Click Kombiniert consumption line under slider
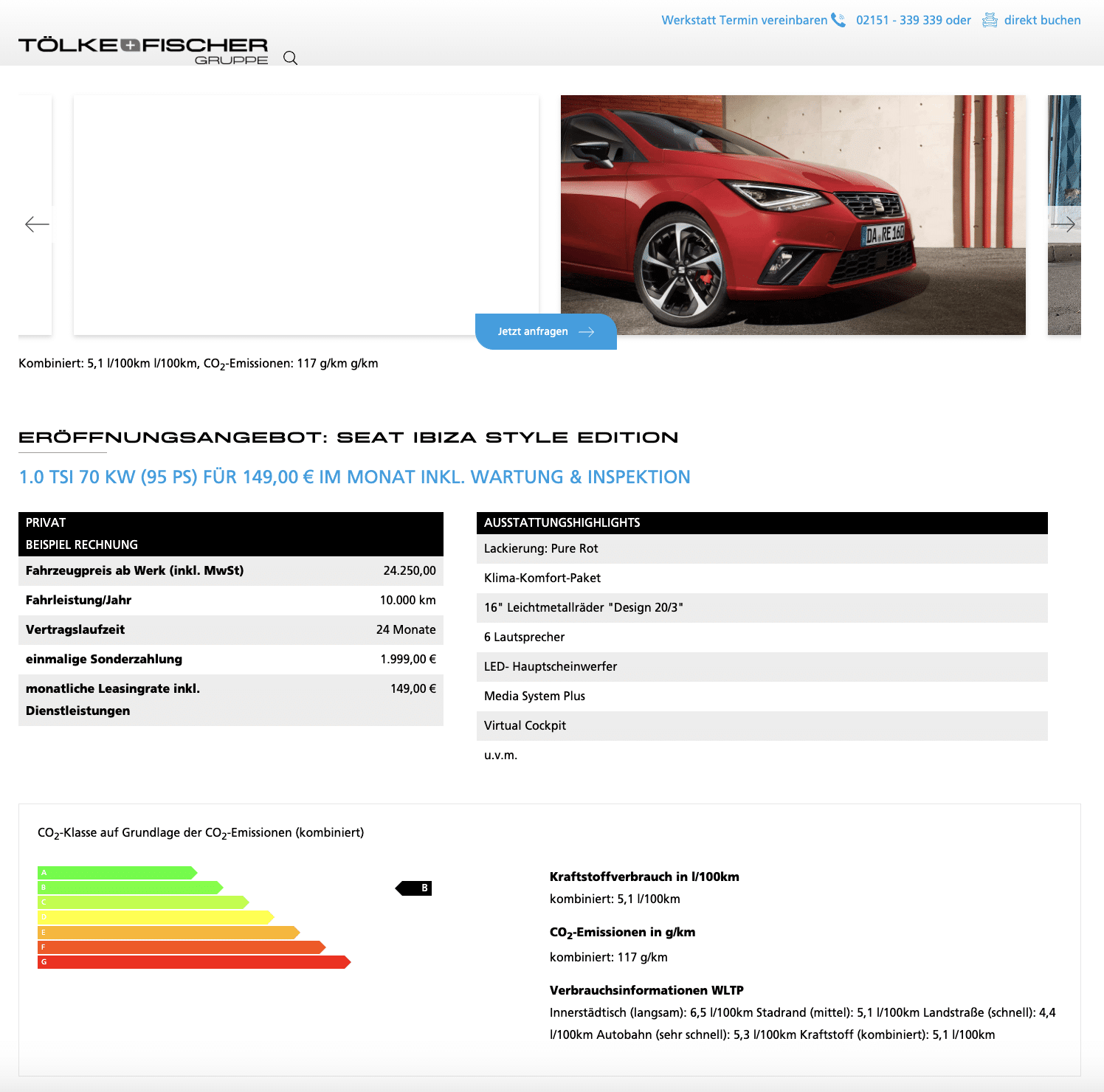This screenshot has height=1092, width=1104. point(199,364)
